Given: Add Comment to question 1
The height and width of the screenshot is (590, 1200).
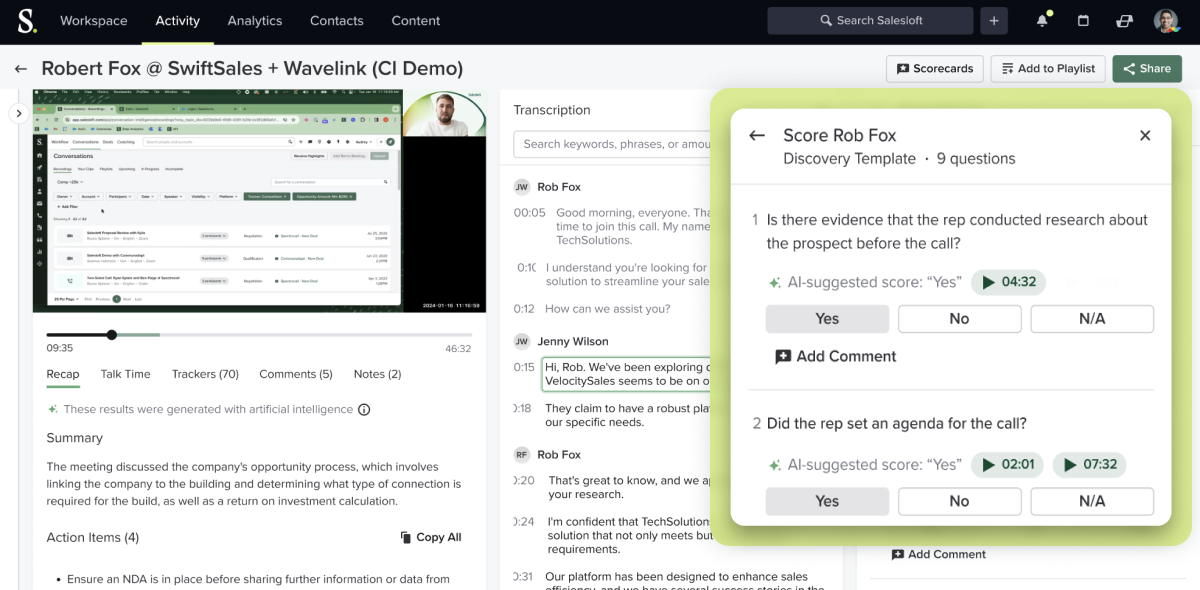Looking at the screenshot, I should click(836, 356).
